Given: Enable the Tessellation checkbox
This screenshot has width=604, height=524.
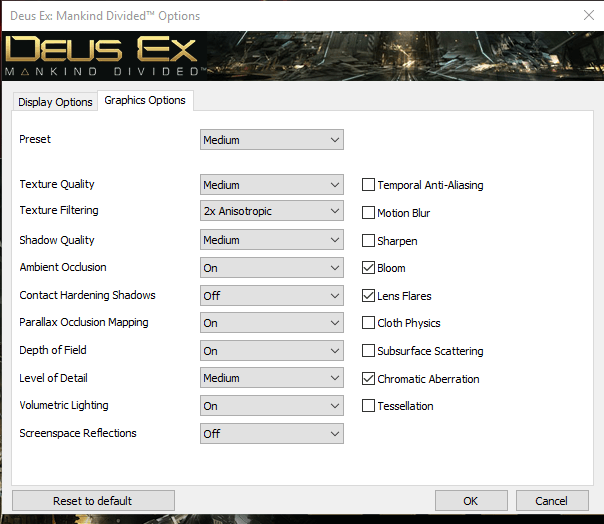Looking at the screenshot, I should tap(369, 406).
